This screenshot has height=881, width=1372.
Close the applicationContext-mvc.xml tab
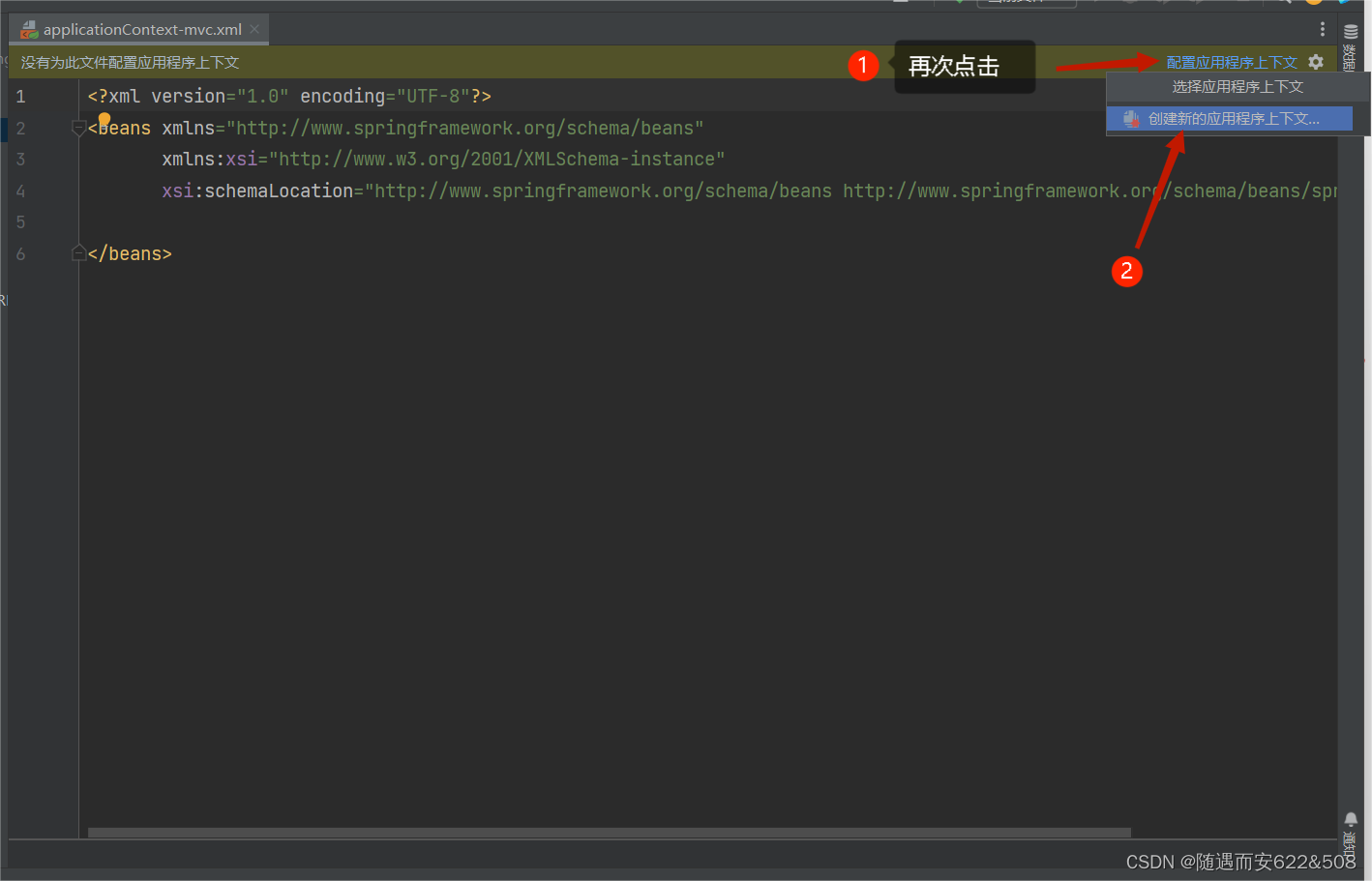pyautogui.click(x=254, y=29)
